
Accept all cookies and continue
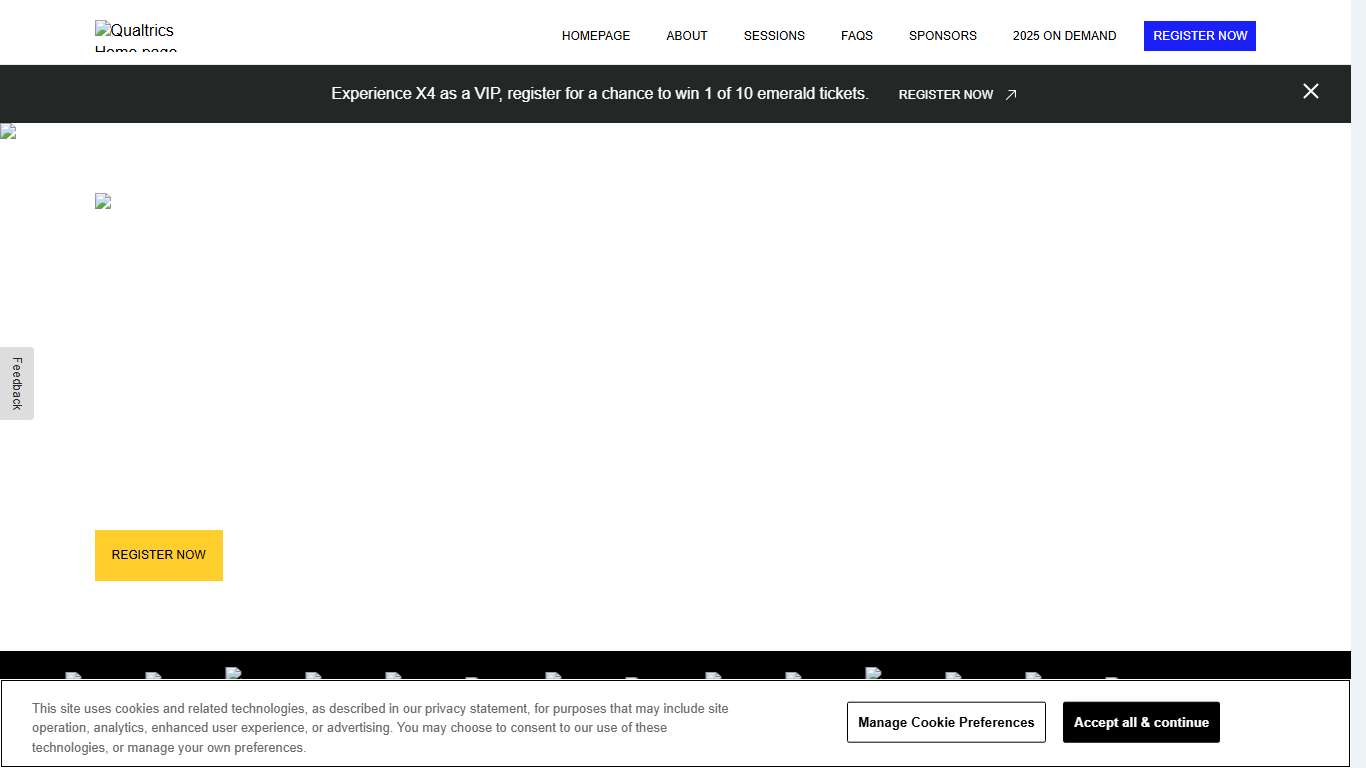pyautogui.click(x=1141, y=722)
